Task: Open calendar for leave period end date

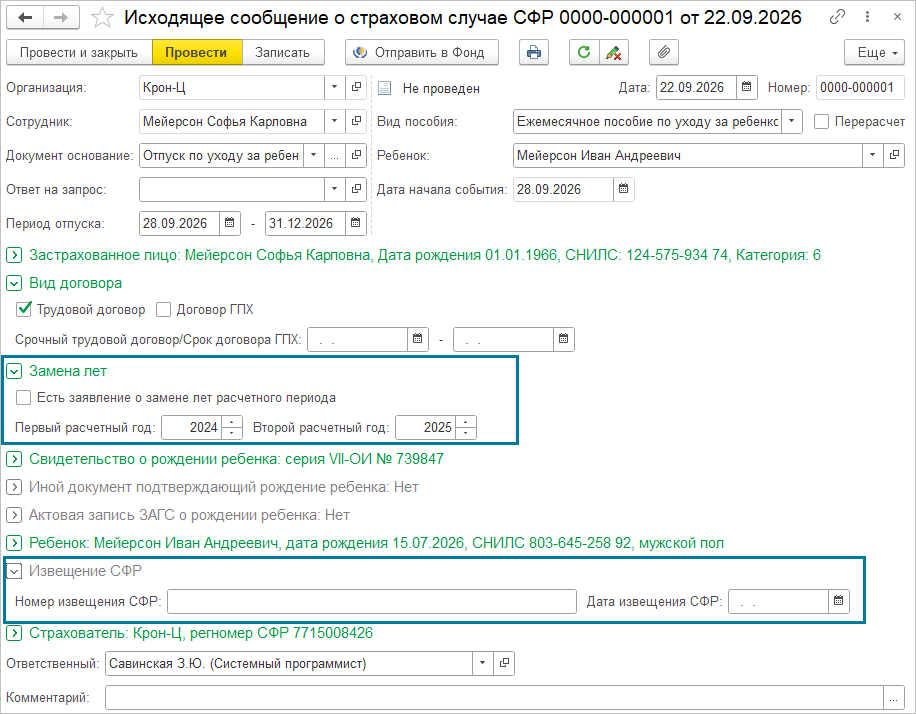Action: (x=356, y=223)
